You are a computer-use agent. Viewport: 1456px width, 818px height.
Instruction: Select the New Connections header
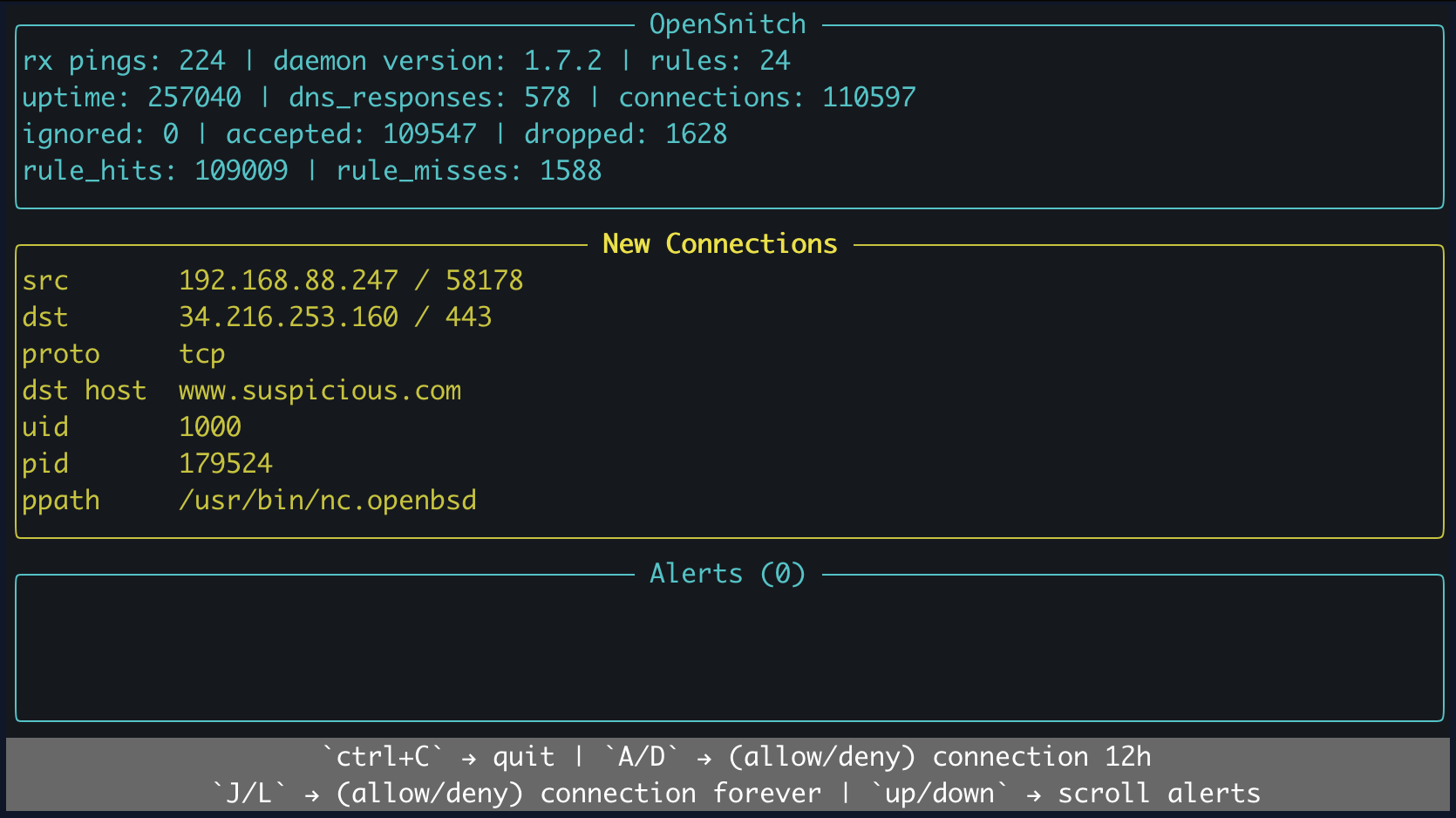click(720, 244)
